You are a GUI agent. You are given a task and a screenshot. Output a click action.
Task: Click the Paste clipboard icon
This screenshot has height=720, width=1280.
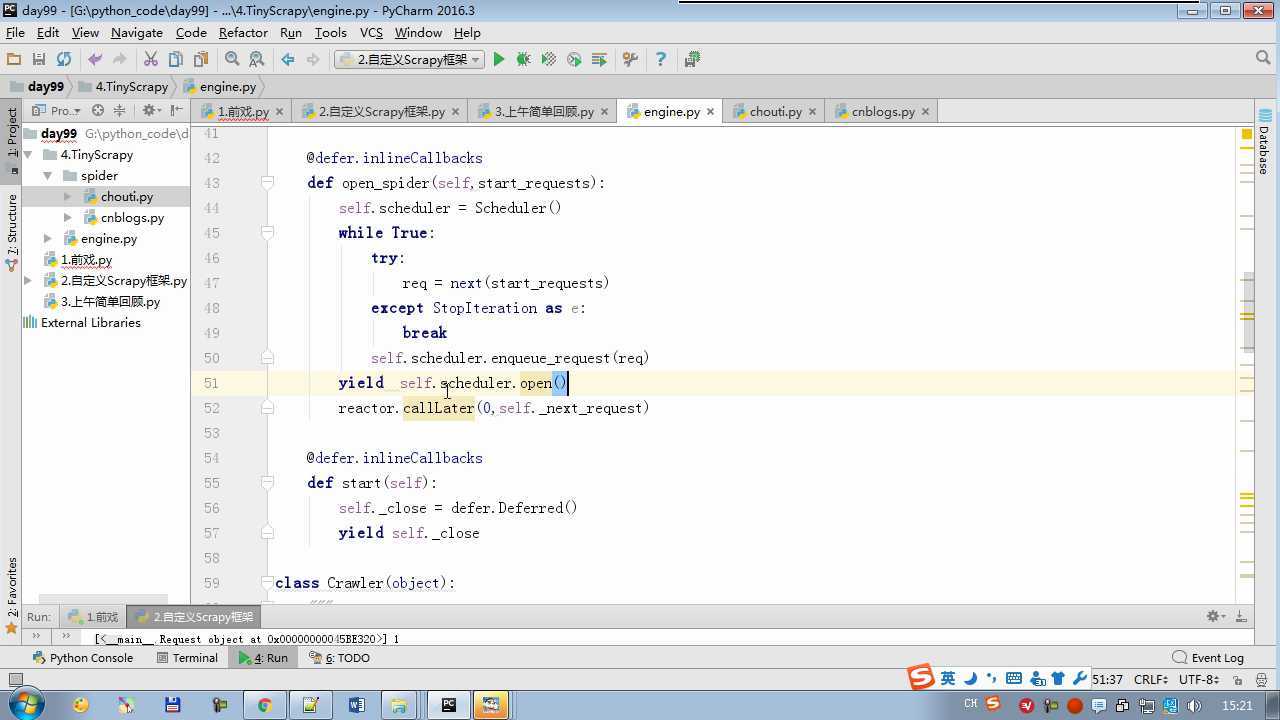click(201, 60)
